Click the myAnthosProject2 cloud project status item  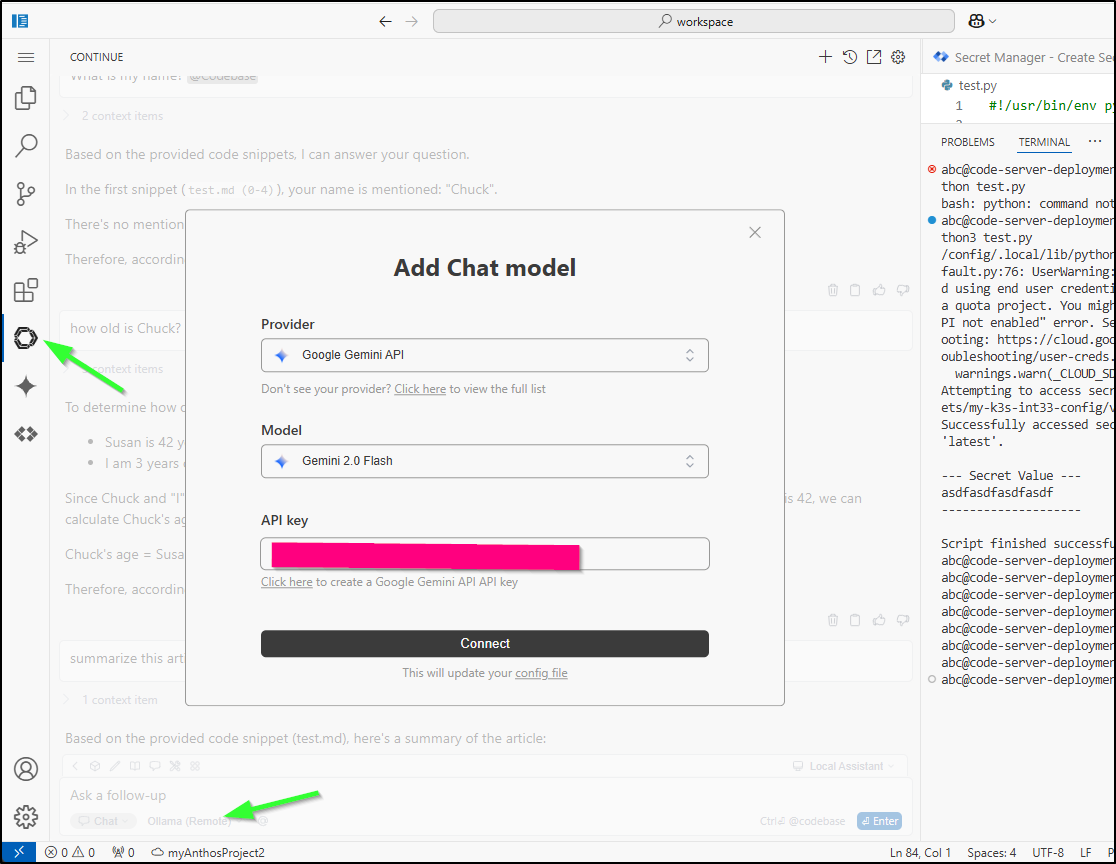point(208,853)
